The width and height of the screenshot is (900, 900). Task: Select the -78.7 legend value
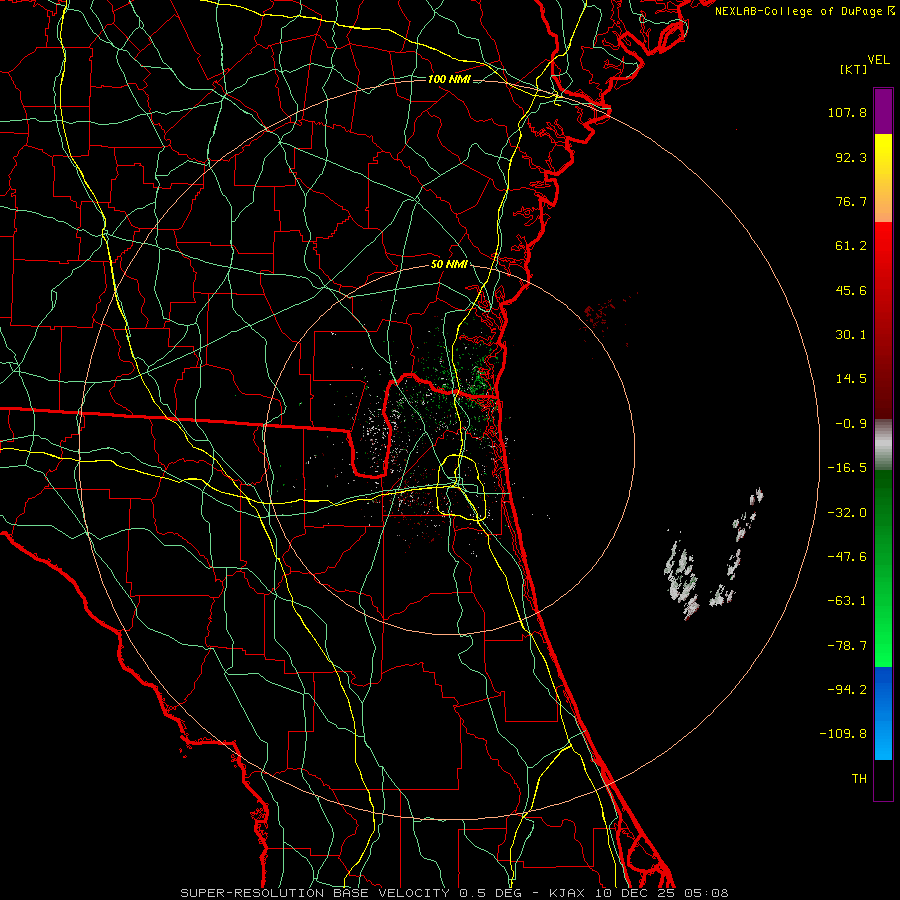[847, 646]
